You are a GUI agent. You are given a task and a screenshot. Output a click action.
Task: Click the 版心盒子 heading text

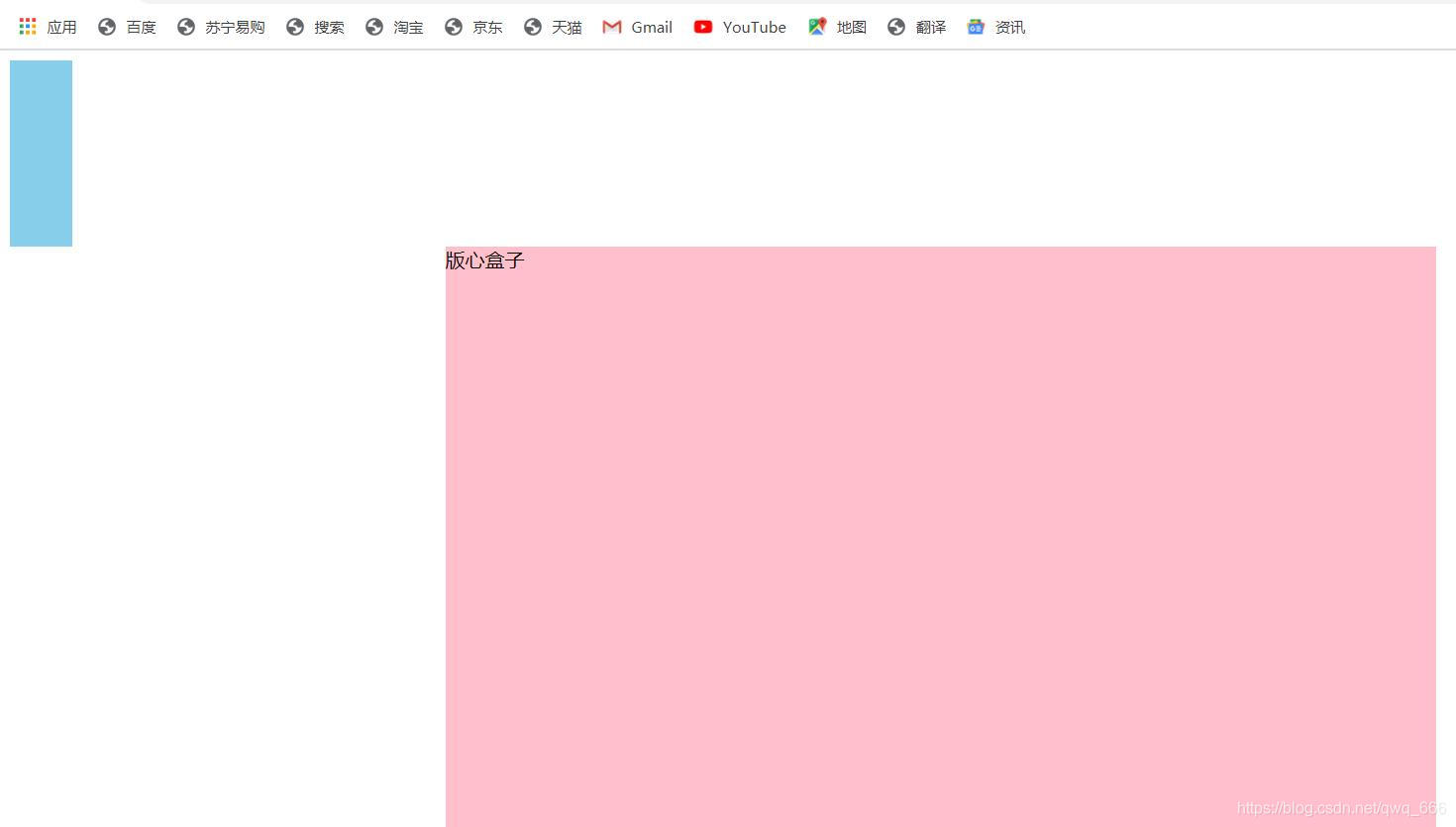pos(484,260)
